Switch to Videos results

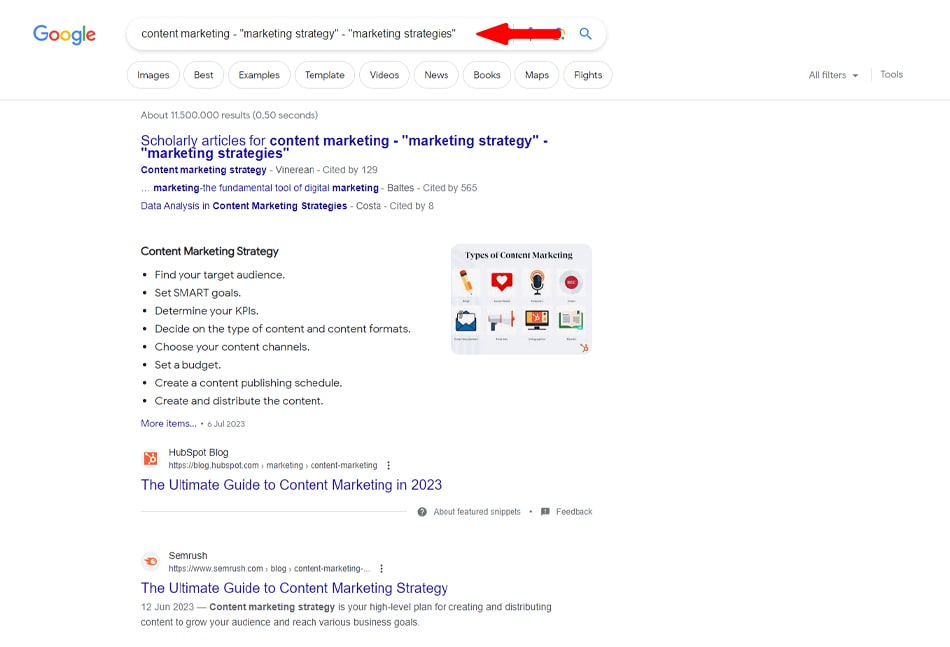(384, 75)
